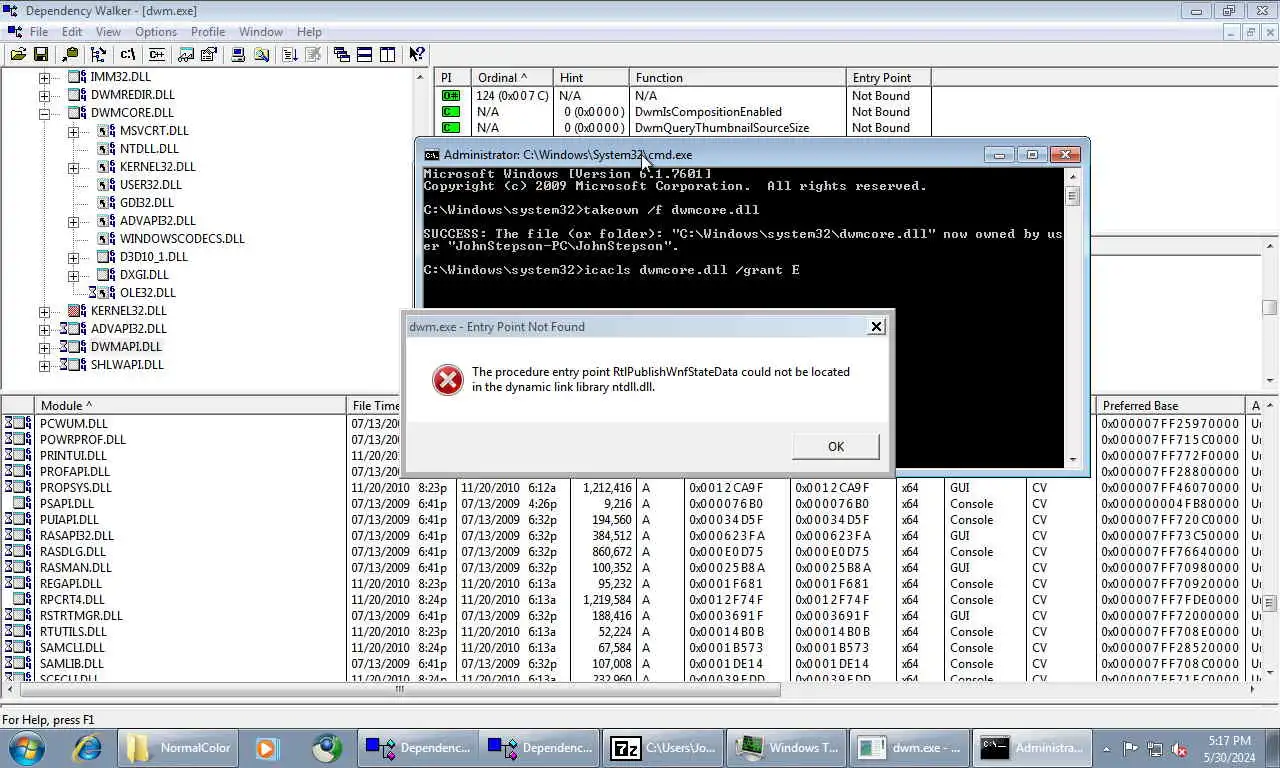
Task: Expand the D3D10_1.DLL tree node
Action: coord(73,257)
